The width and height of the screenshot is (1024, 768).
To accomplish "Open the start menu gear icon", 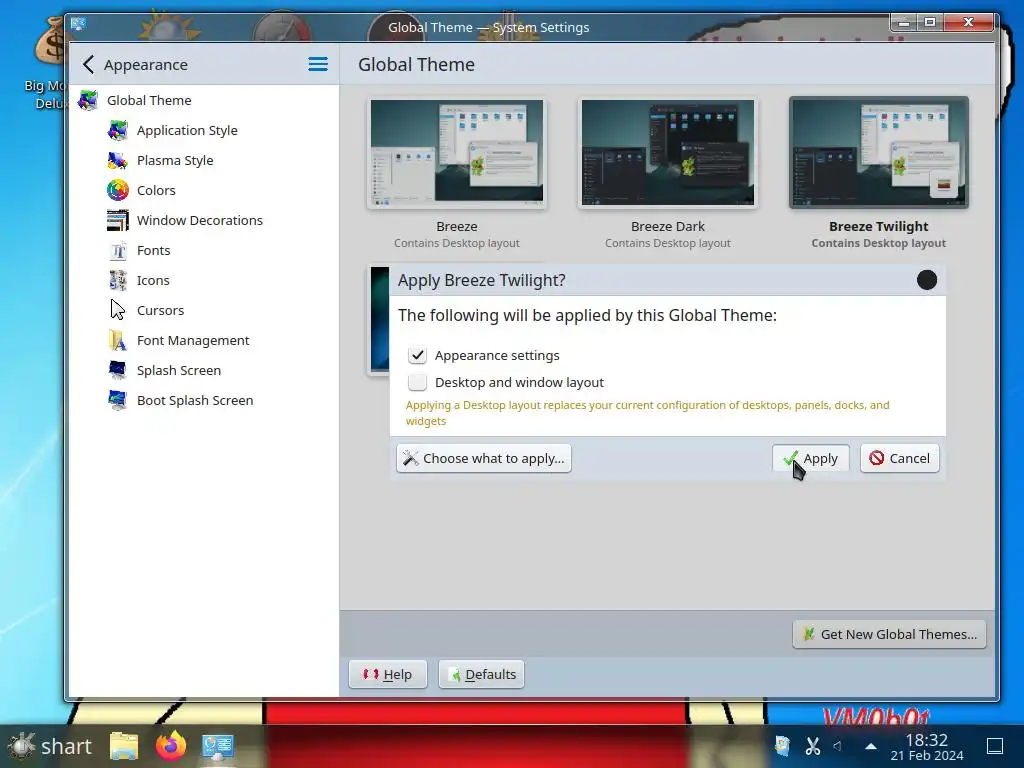I will coord(21,746).
